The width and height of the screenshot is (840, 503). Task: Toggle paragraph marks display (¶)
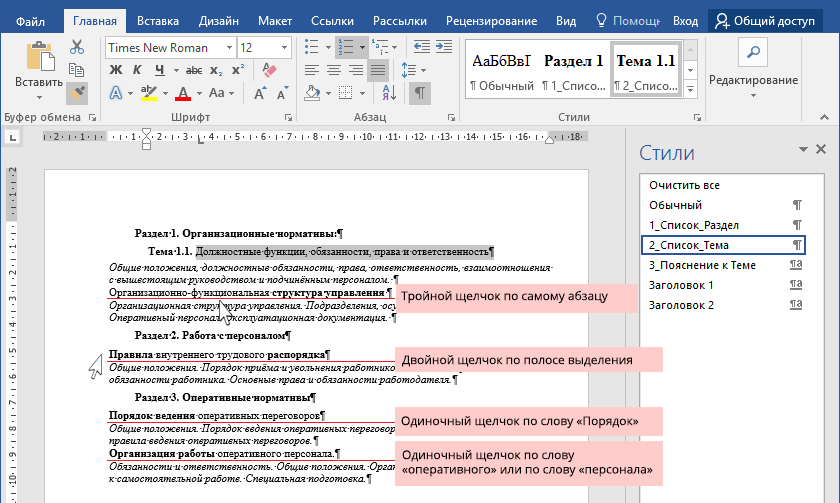tap(420, 93)
